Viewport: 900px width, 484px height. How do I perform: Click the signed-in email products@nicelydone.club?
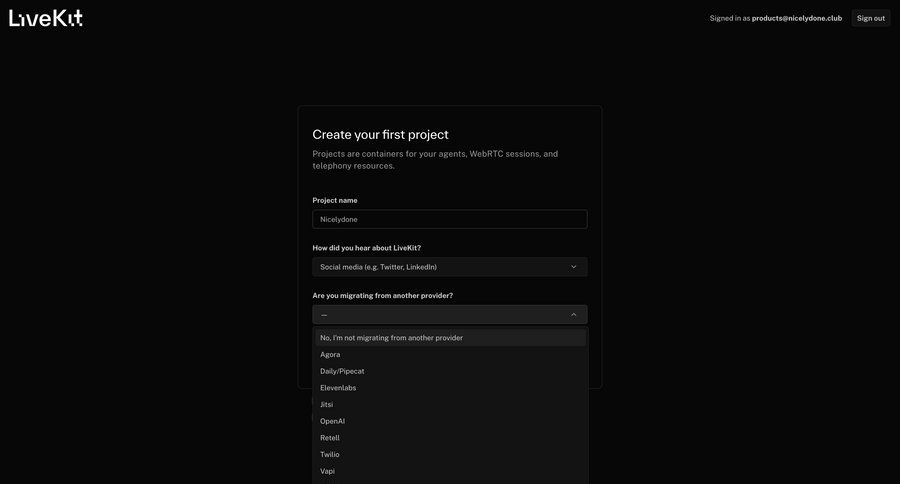pos(797,18)
